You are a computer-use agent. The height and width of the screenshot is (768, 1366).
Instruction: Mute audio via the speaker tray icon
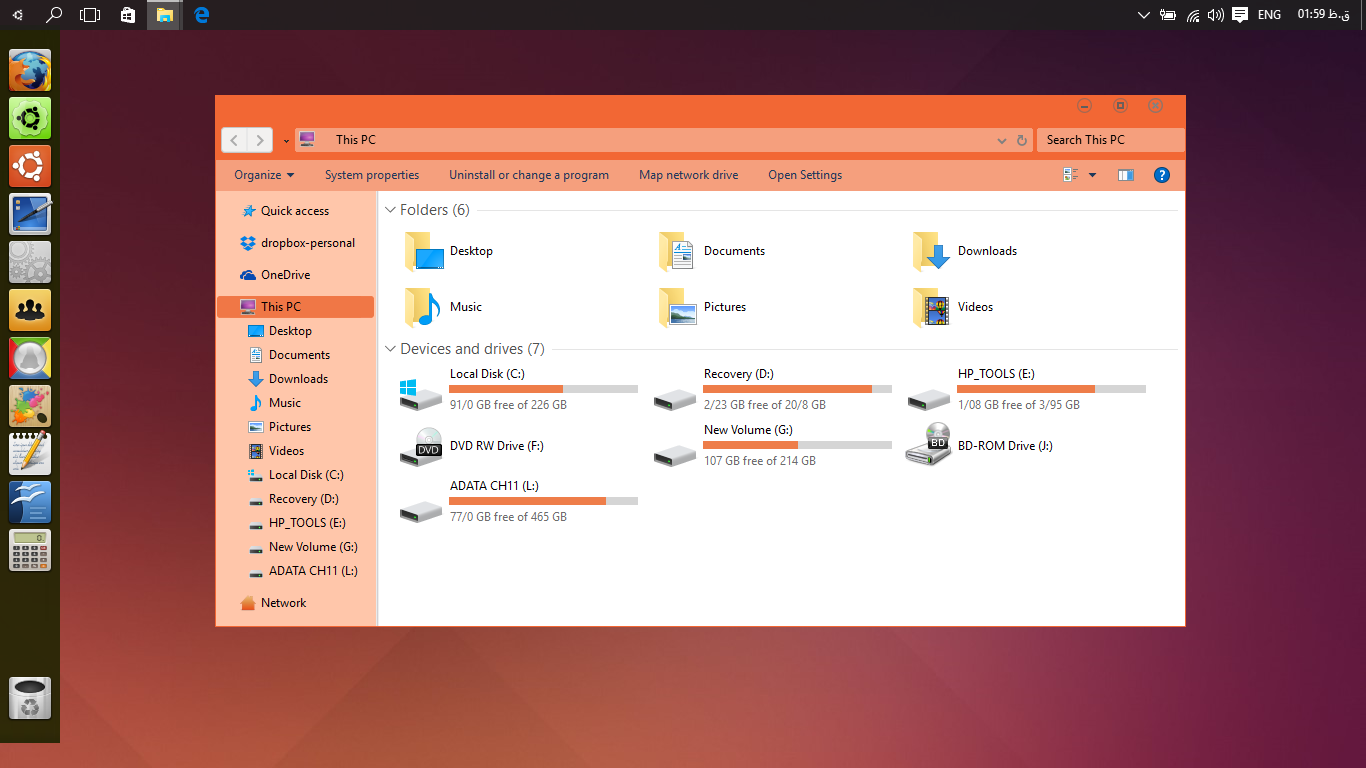(x=1213, y=14)
